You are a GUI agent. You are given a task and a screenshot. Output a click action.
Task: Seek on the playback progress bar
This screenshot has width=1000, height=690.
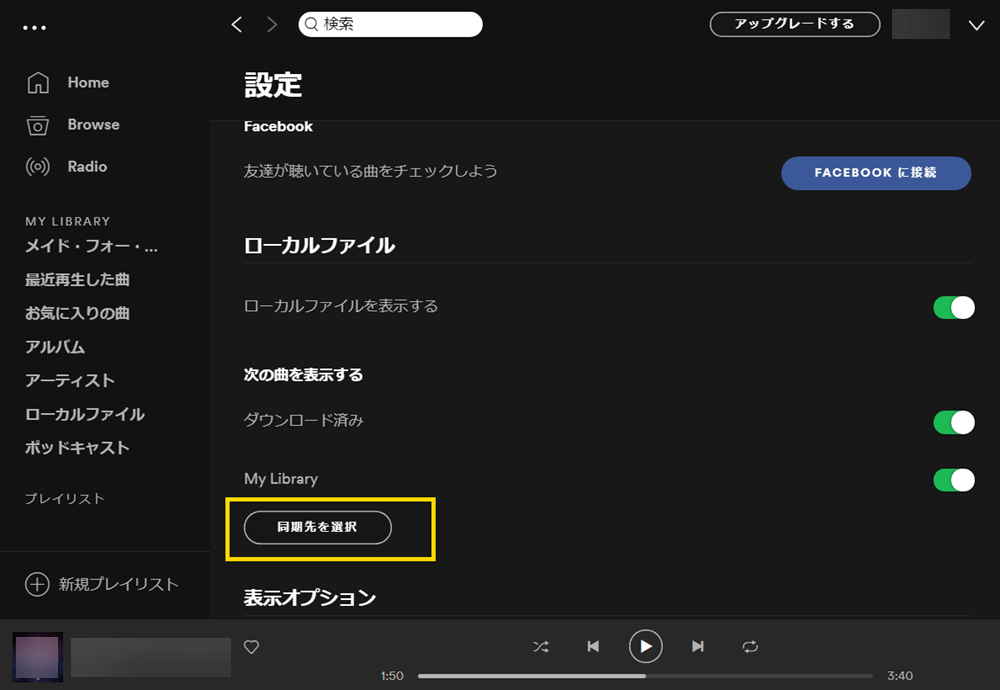click(645, 675)
